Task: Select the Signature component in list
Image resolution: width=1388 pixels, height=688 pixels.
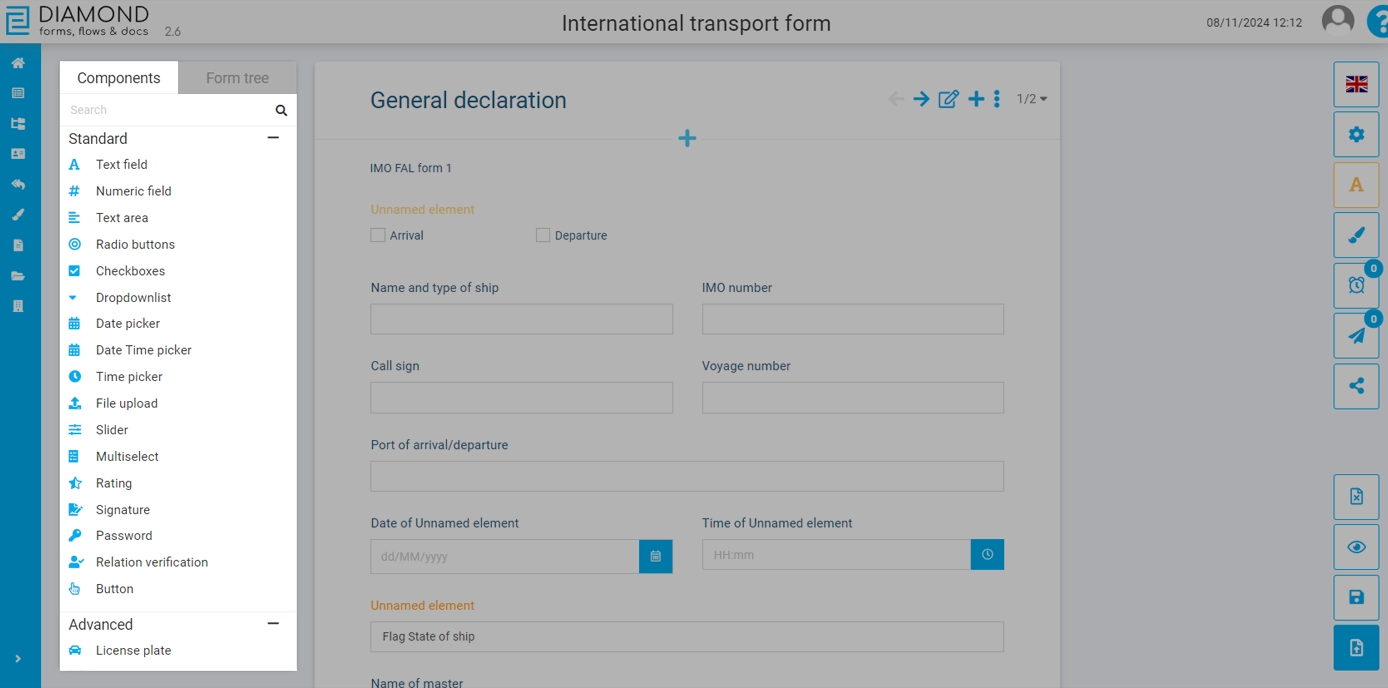Action: pos(122,510)
